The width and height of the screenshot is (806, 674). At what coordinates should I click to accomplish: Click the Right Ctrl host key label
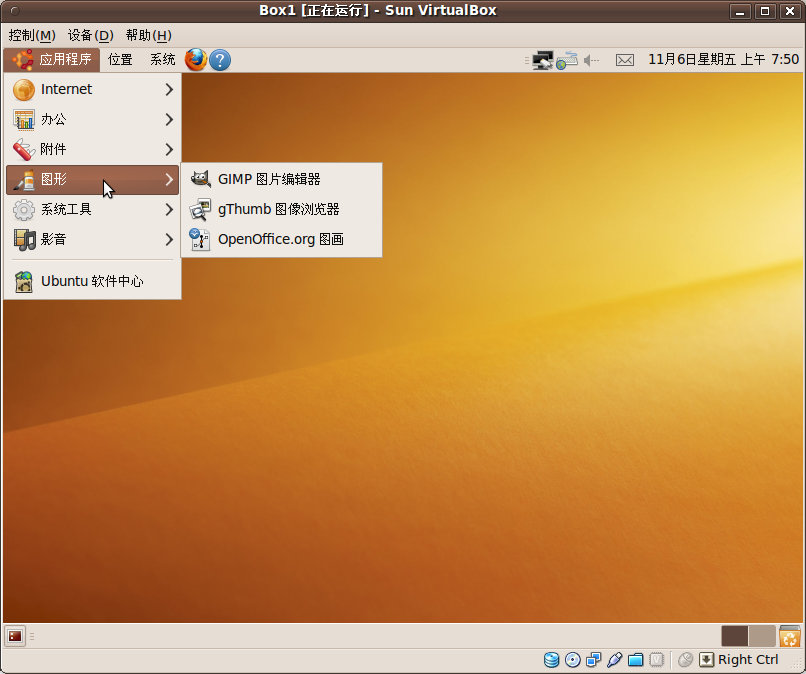(748, 660)
